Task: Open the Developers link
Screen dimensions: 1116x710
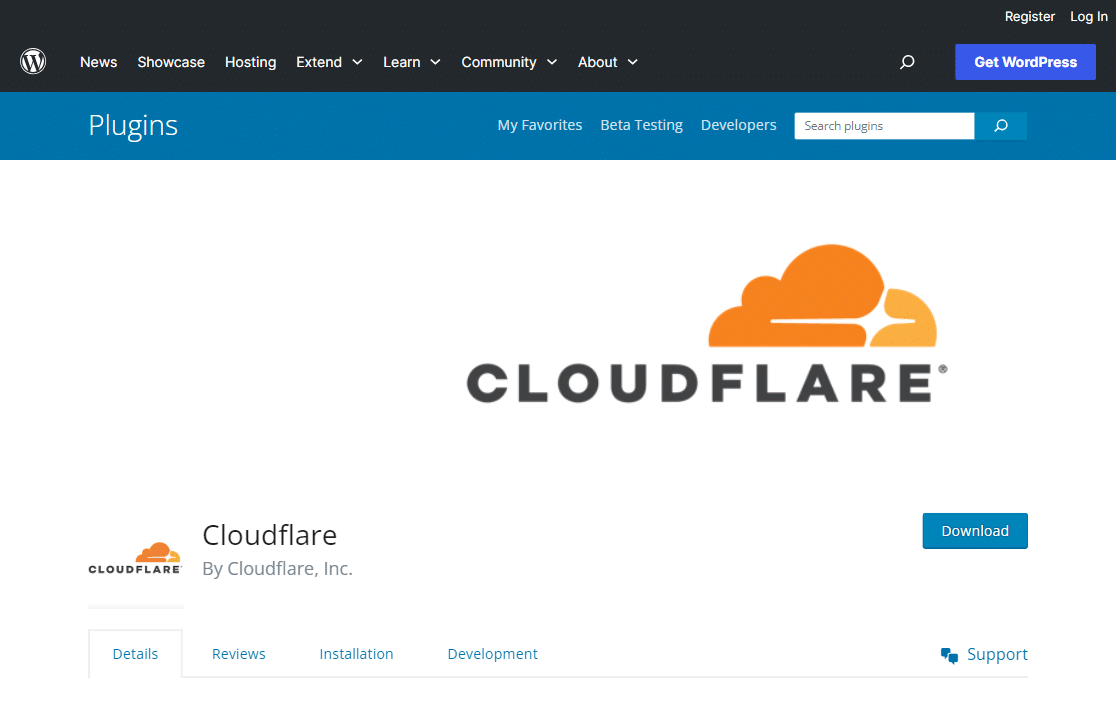Action: (738, 125)
